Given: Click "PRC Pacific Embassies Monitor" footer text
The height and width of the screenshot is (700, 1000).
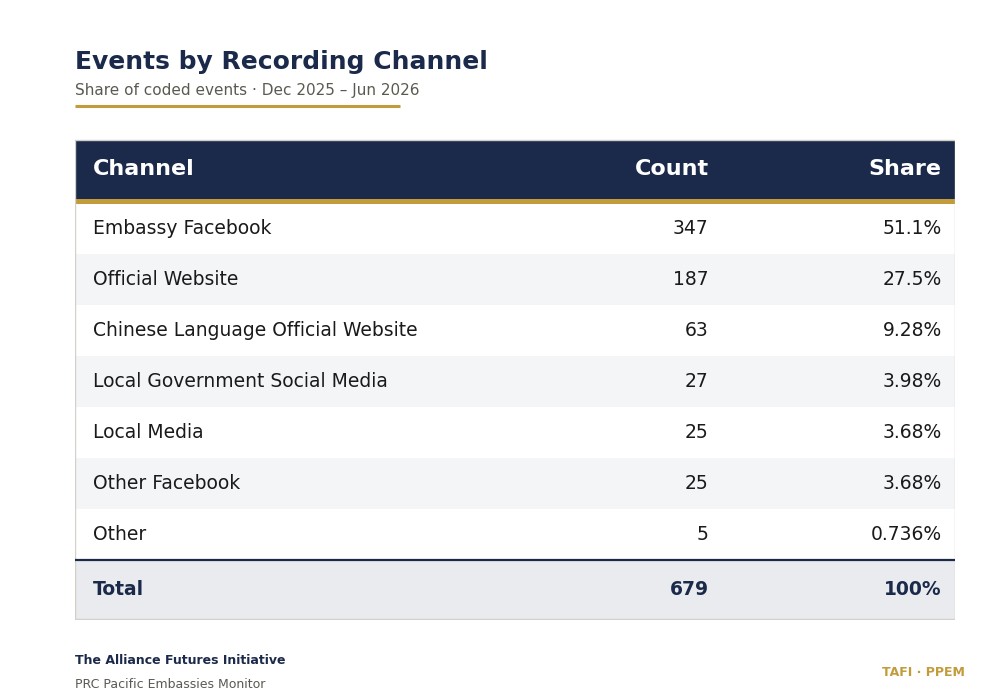Looking at the screenshot, I should [170, 684].
